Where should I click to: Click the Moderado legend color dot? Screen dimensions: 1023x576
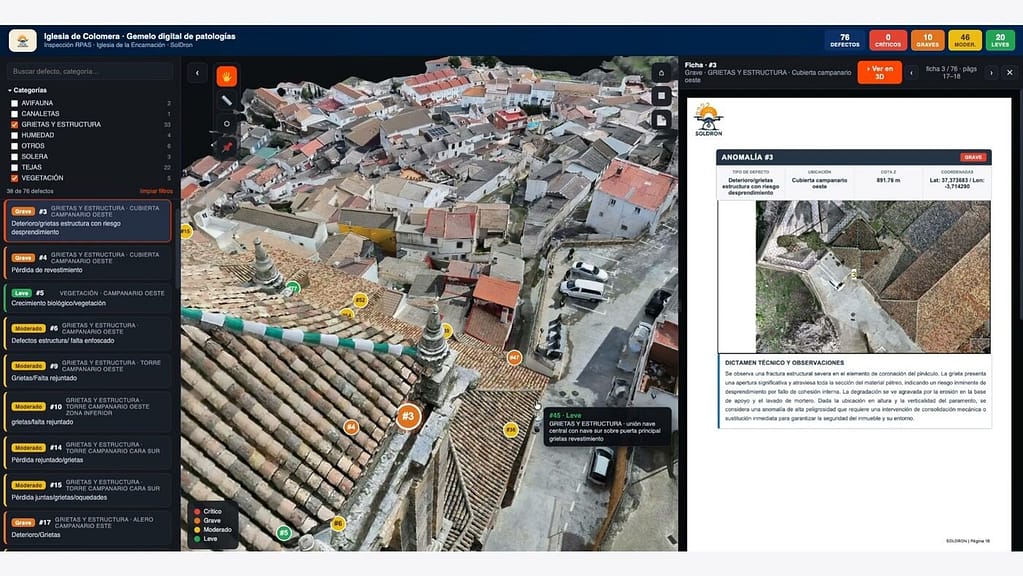pos(196,530)
